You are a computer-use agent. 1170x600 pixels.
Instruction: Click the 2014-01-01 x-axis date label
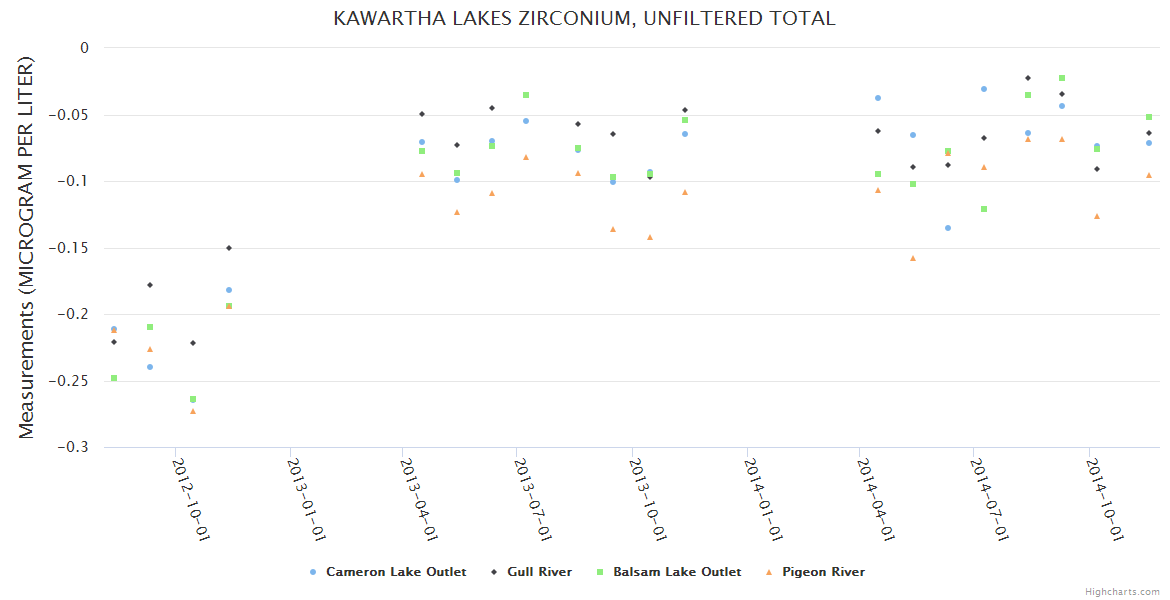coord(762,499)
